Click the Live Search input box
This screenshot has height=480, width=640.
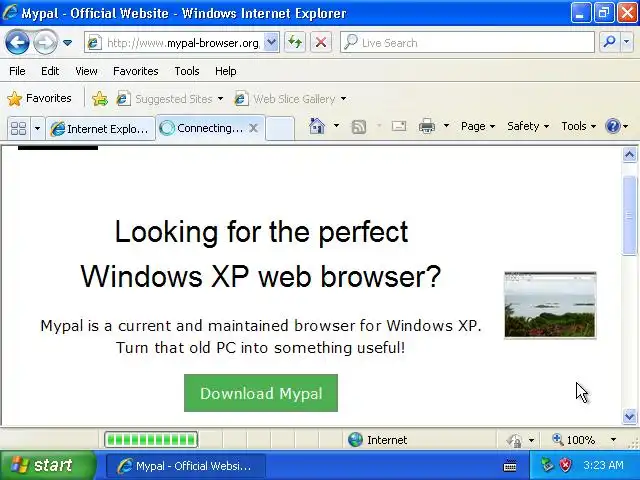[467, 42]
